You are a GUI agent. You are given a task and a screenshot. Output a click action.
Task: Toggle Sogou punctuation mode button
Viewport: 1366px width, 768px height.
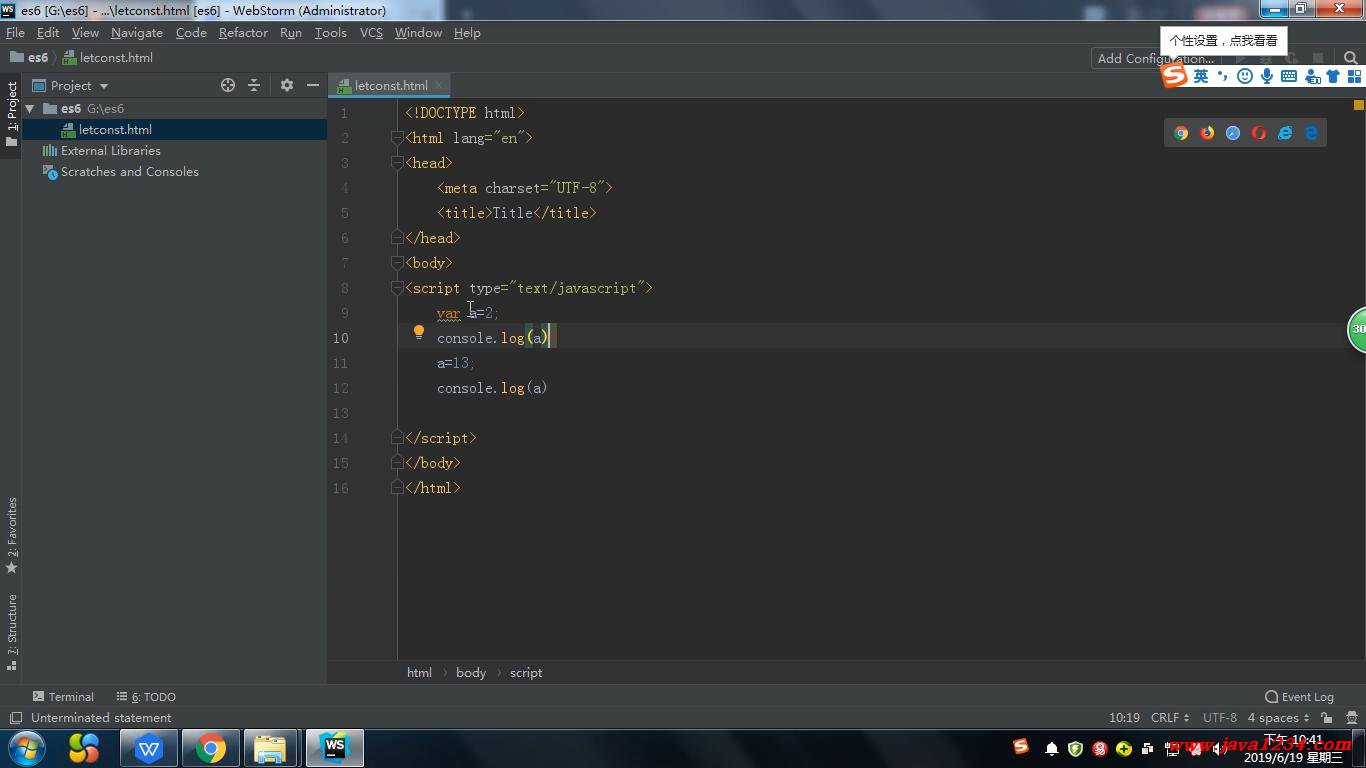click(x=1223, y=76)
